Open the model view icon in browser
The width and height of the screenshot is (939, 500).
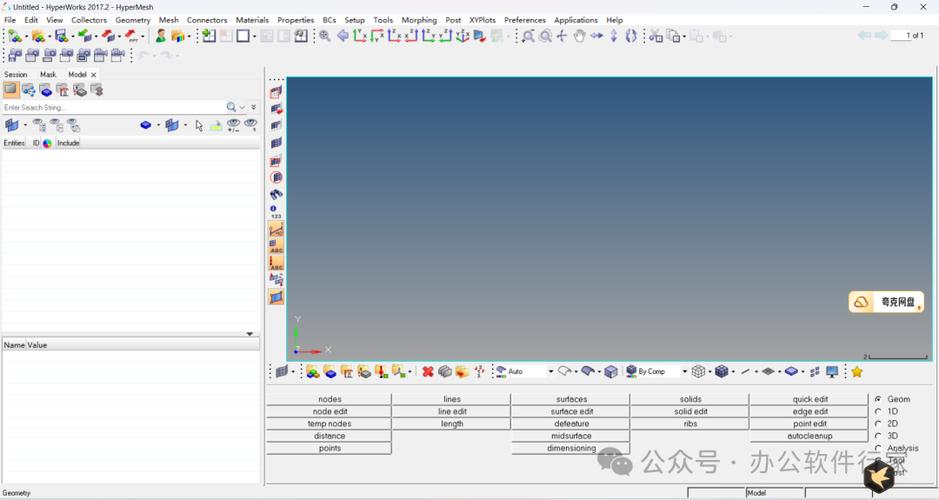pyautogui.click(x=11, y=90)
